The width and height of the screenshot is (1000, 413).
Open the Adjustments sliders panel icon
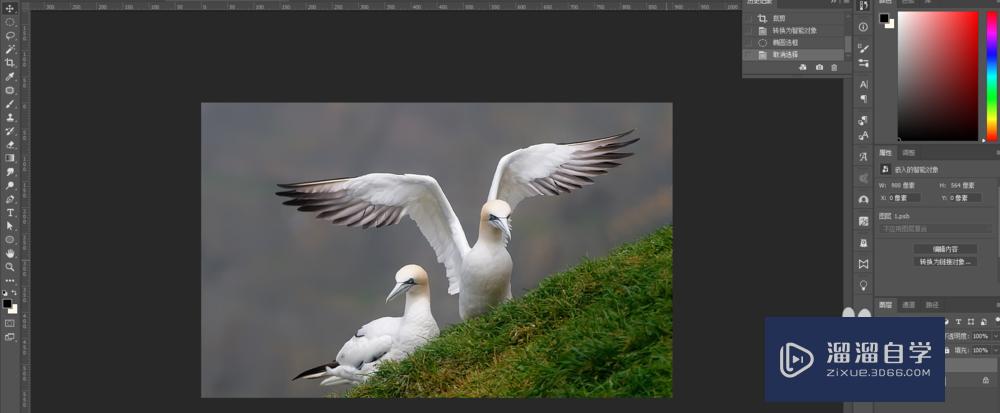click(864, 63)
